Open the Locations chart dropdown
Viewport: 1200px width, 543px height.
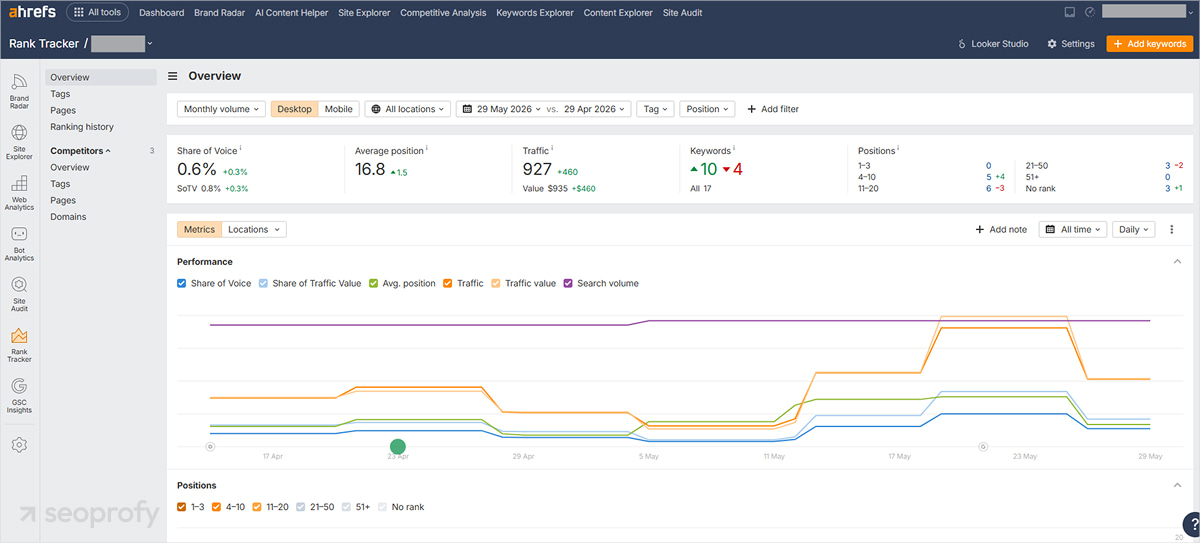coord(254,229)
